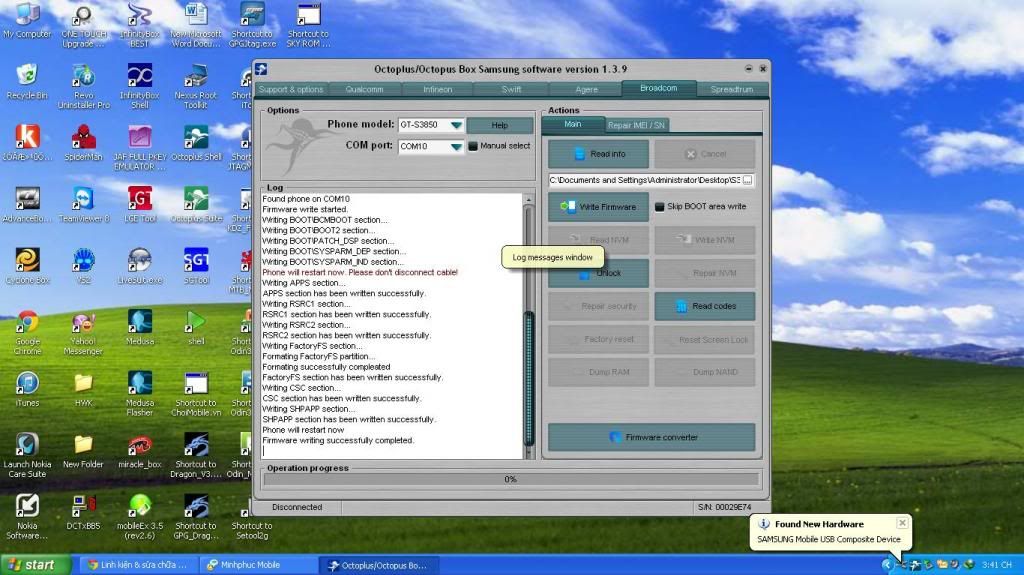Expand Phone model dropdown
Viewport: 1024px width, 575px height.
456,125
